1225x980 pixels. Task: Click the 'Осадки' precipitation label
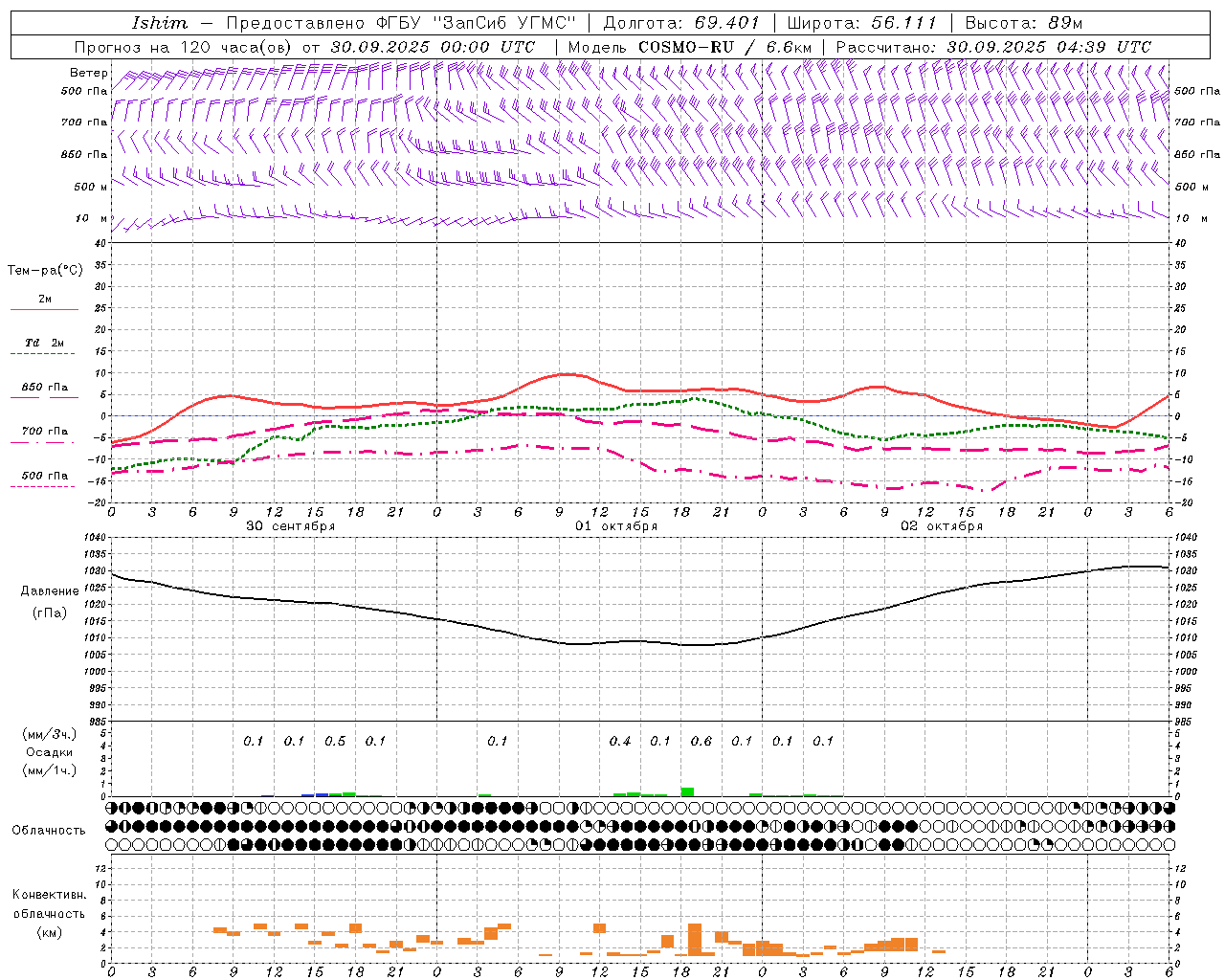click(x=50, y=752)
